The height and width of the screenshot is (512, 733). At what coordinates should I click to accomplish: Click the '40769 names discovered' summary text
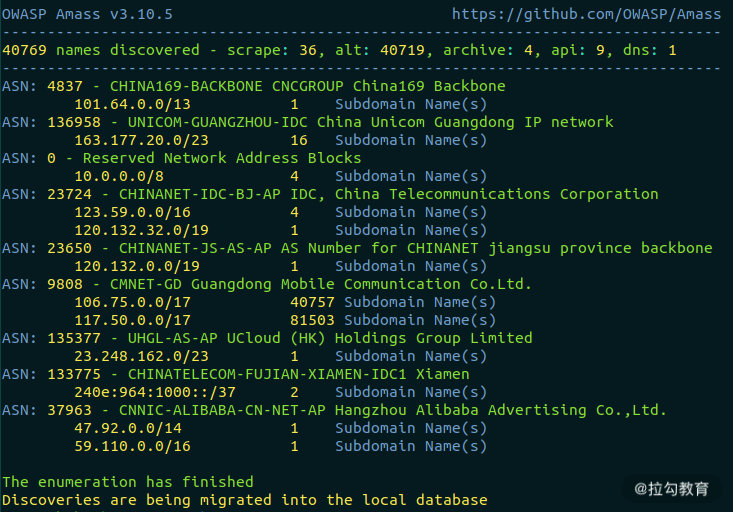coord(101,50)
